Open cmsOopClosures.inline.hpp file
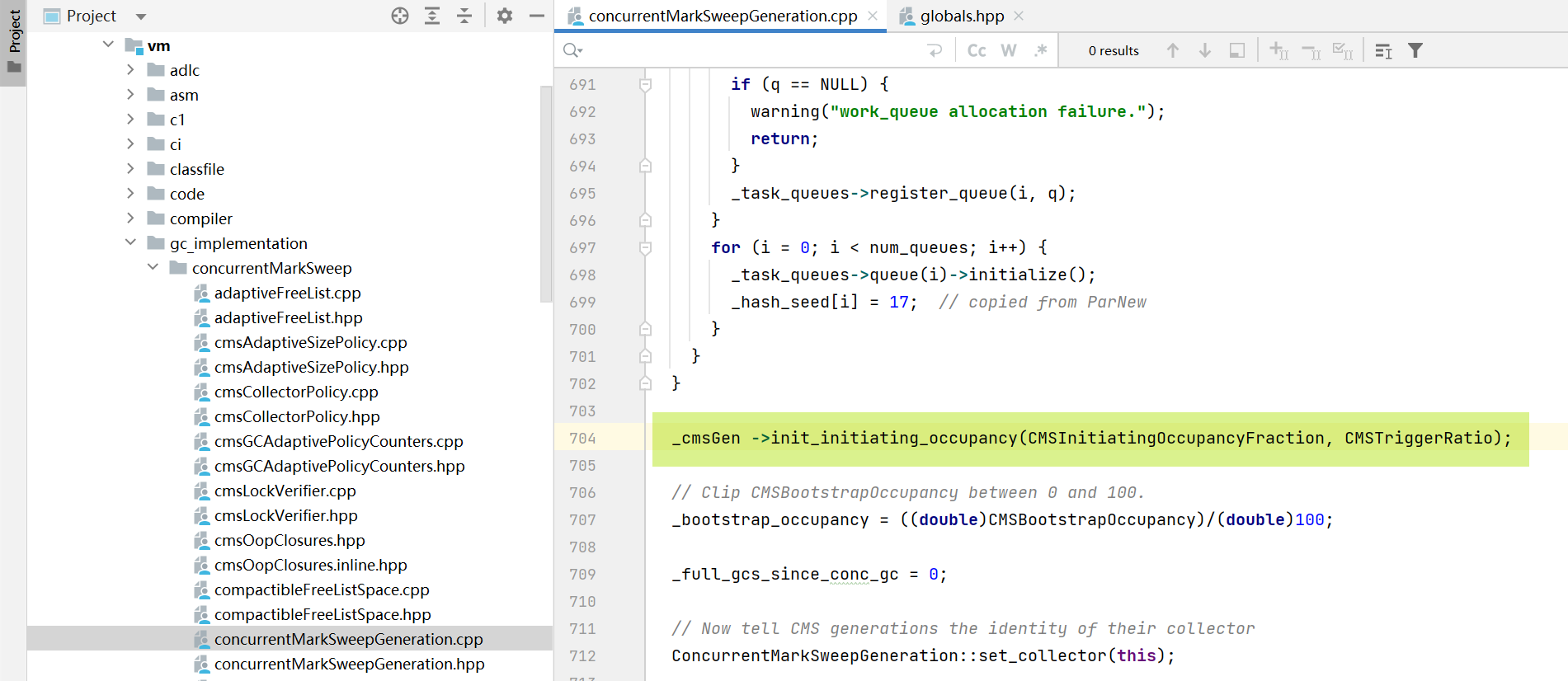The height and width of the screenshot is (681, 1568). [x=310, y=565]
